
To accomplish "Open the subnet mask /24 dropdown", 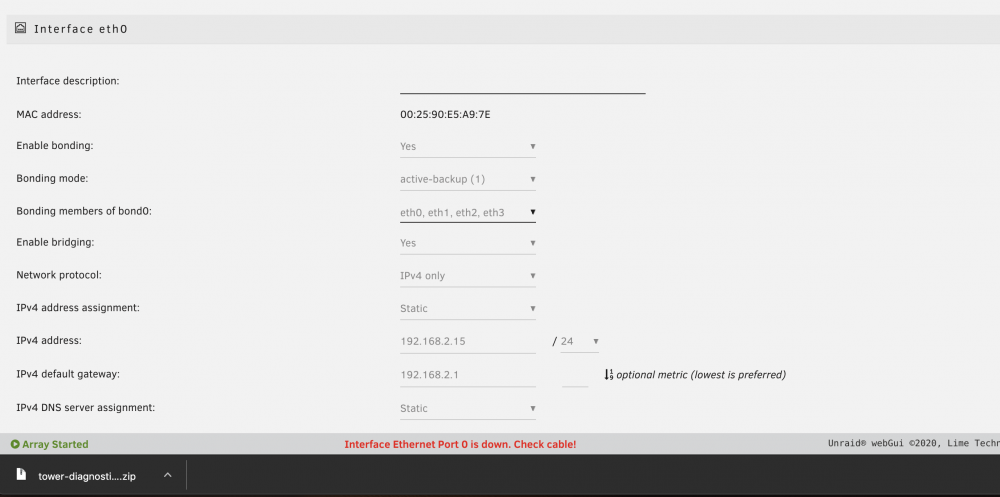I will [580, 341].
